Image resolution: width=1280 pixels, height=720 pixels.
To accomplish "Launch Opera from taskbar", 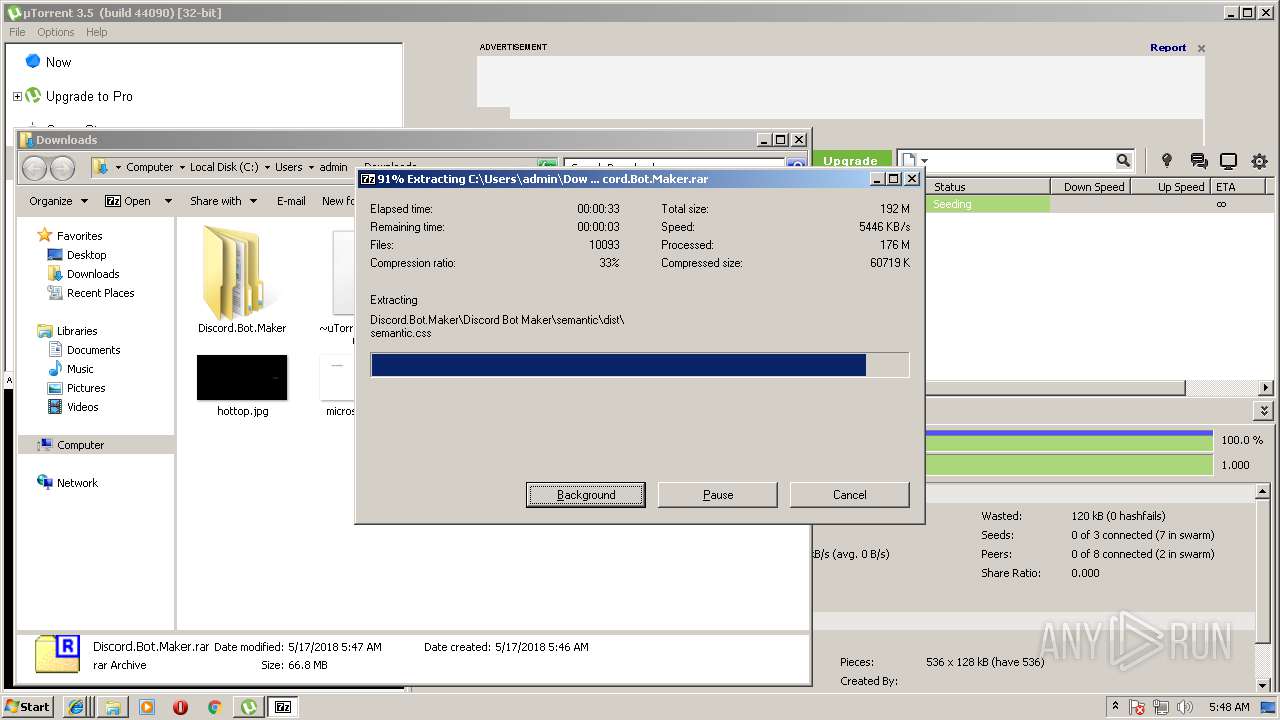I will (180, 707).
